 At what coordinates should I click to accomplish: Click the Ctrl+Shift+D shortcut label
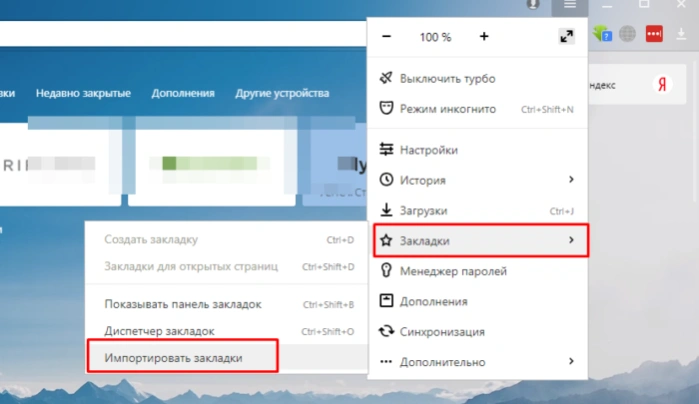coord(328,267)
